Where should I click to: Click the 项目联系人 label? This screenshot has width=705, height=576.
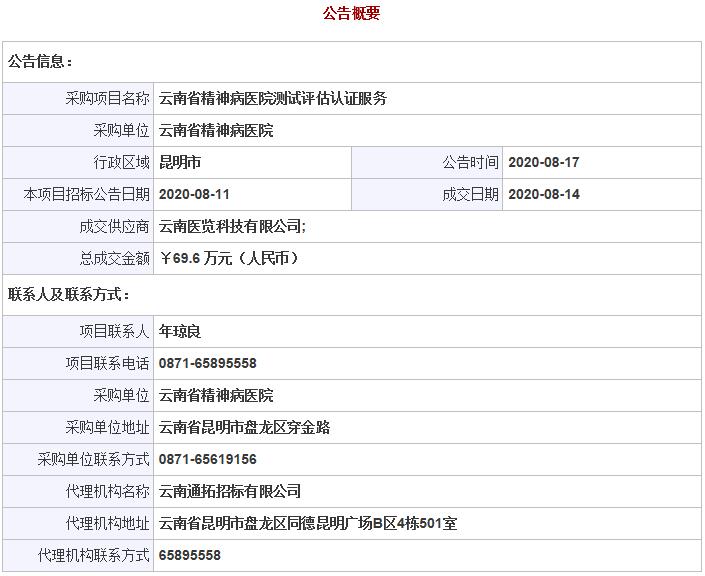[x=114, y=331]
